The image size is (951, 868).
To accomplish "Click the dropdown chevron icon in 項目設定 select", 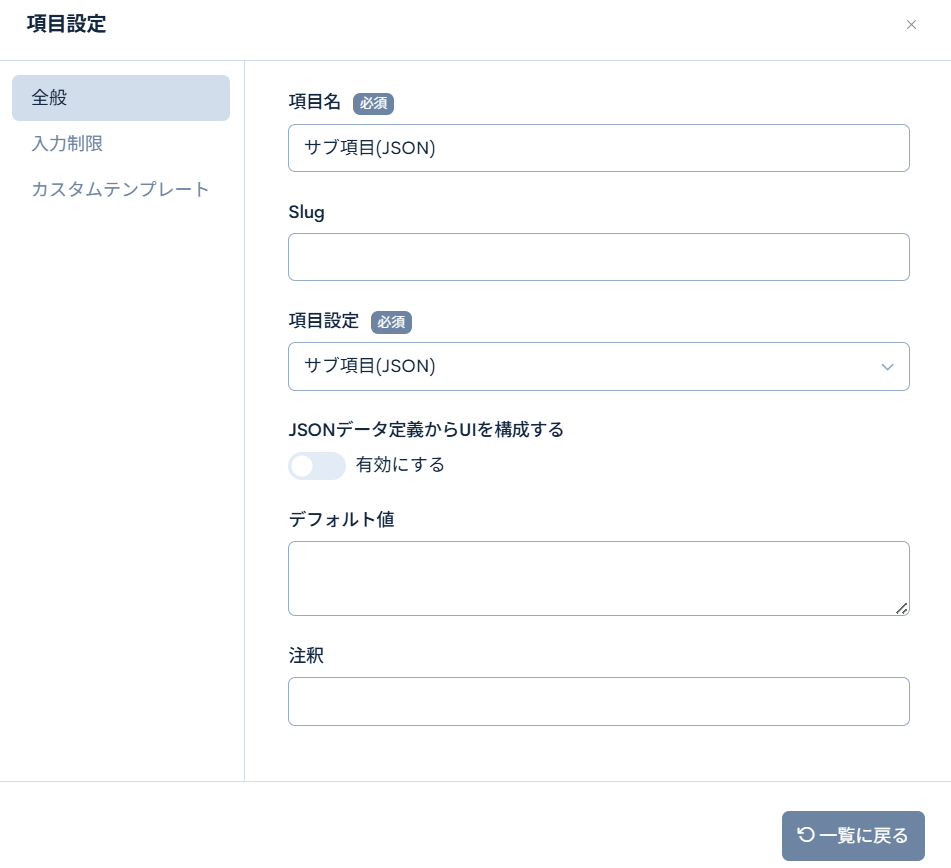I will coord(887,367).
